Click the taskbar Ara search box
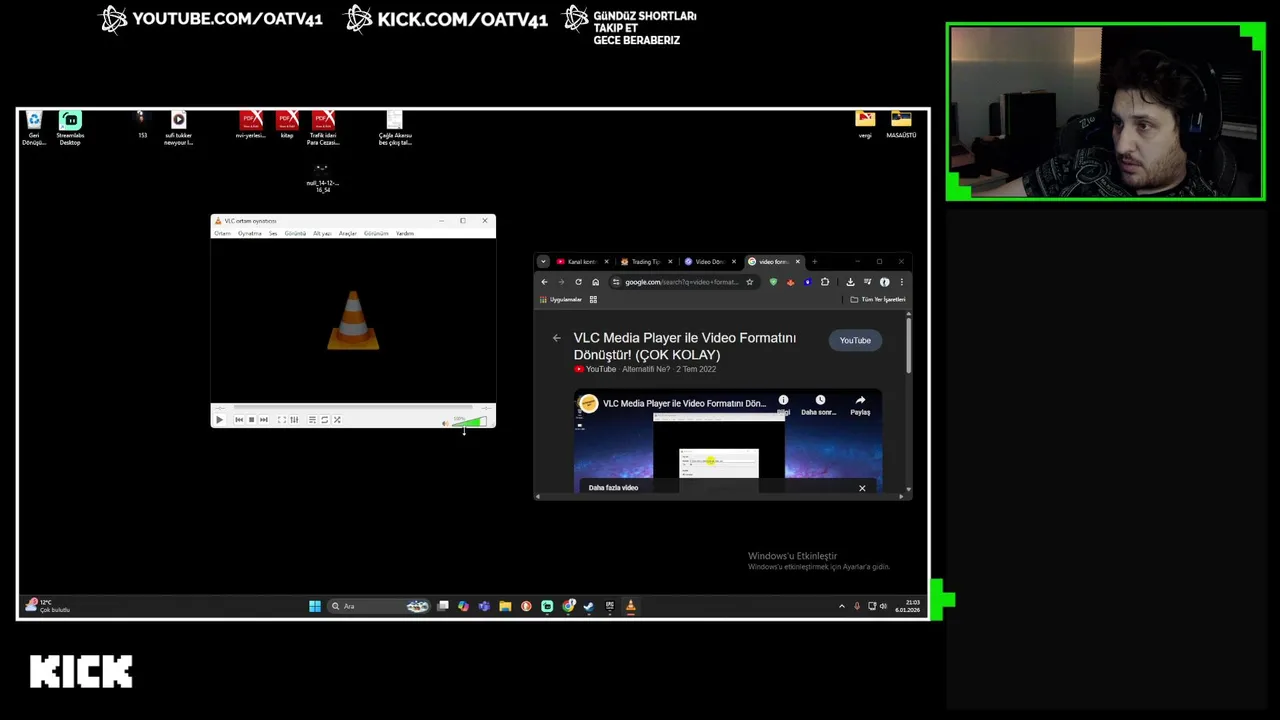The height and width of the screenshot is (720, 1280). tap(379, 606)
